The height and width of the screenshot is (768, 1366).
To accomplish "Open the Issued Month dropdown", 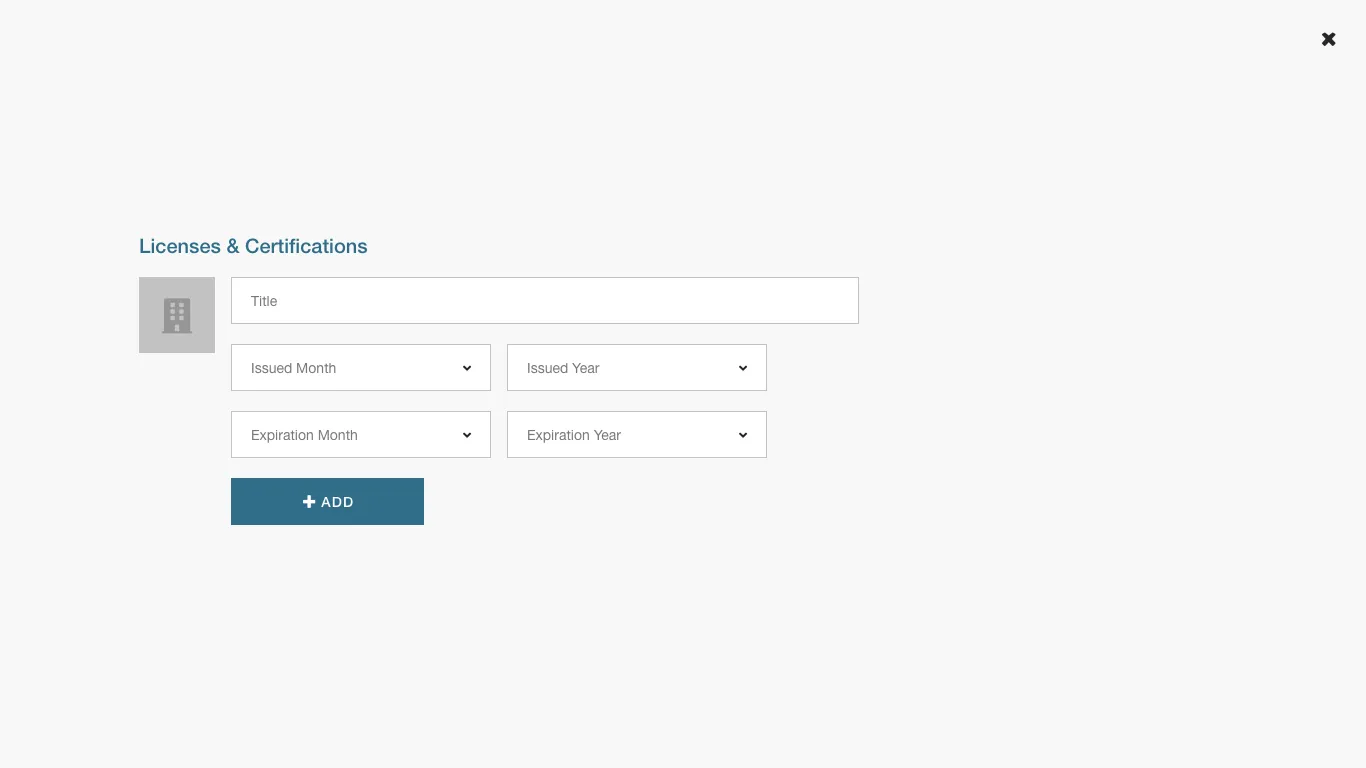I will pyautogui.click(x=360, y=368).
